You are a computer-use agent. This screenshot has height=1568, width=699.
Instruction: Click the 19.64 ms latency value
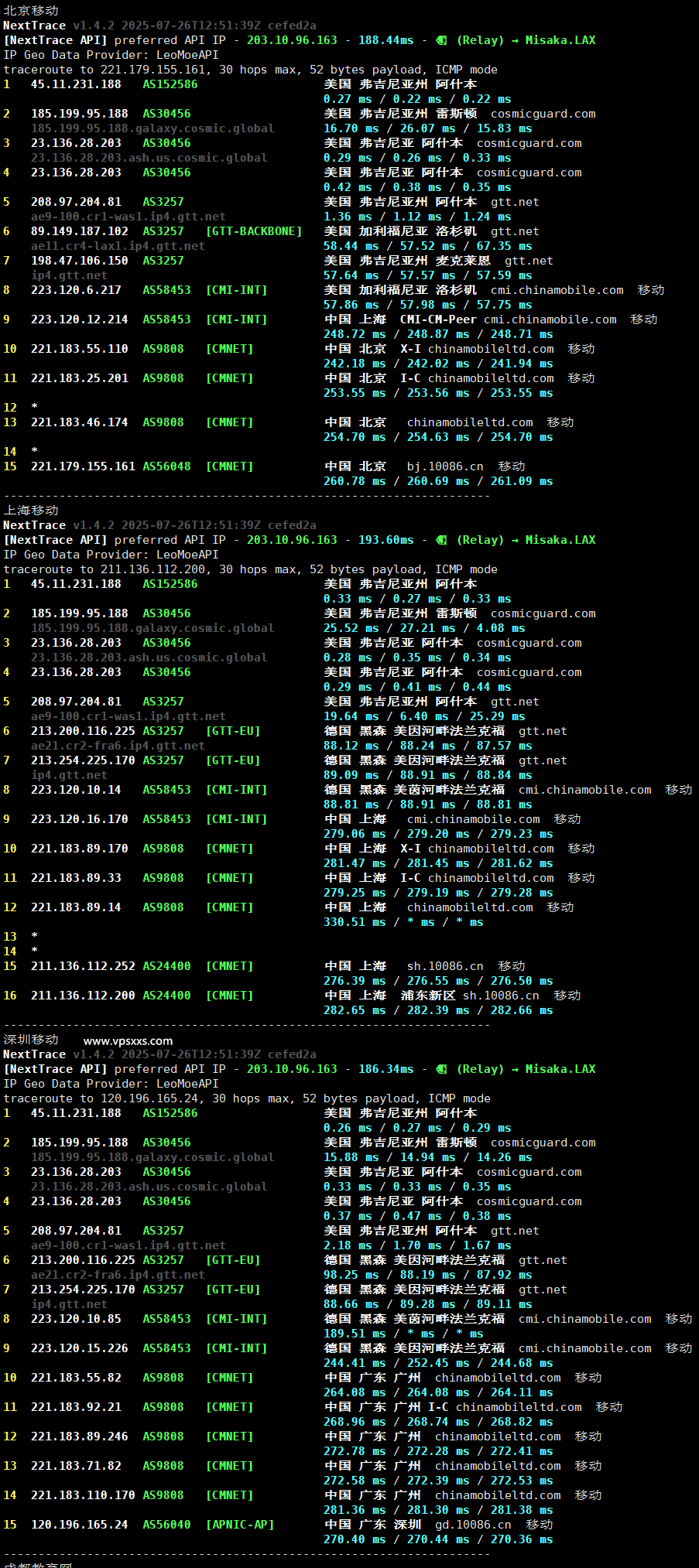[x=351, y=716]
